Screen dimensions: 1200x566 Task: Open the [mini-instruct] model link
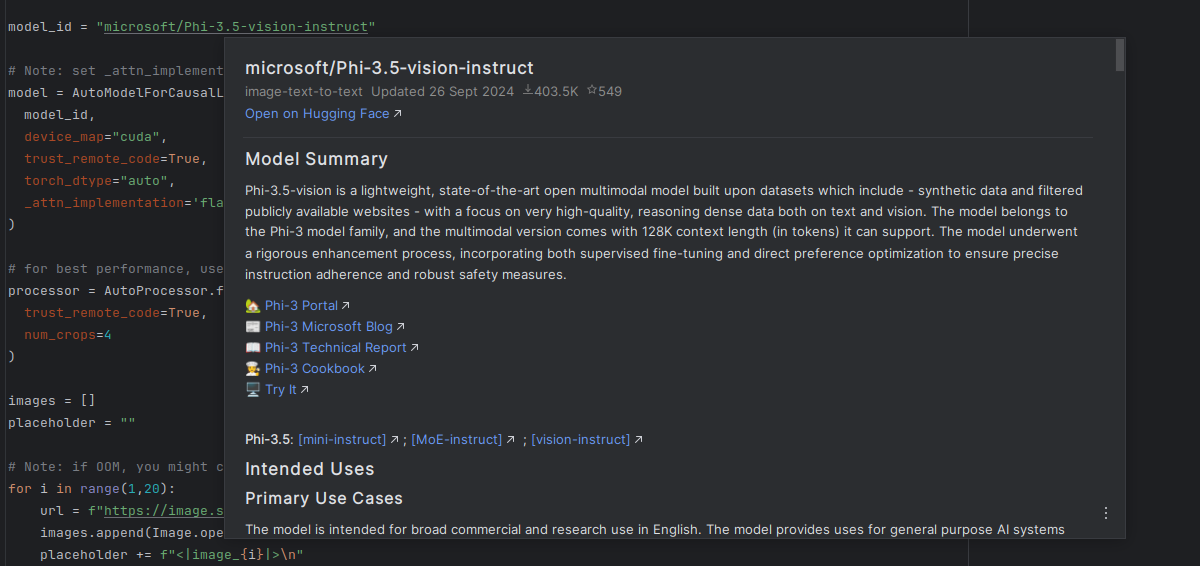tap(342, 440)
